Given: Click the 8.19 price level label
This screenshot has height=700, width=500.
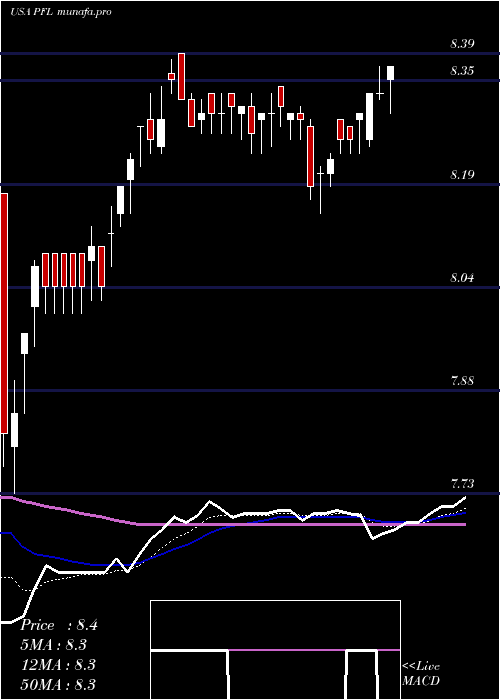Looking at the screenshot, I should tap(462, 175).
